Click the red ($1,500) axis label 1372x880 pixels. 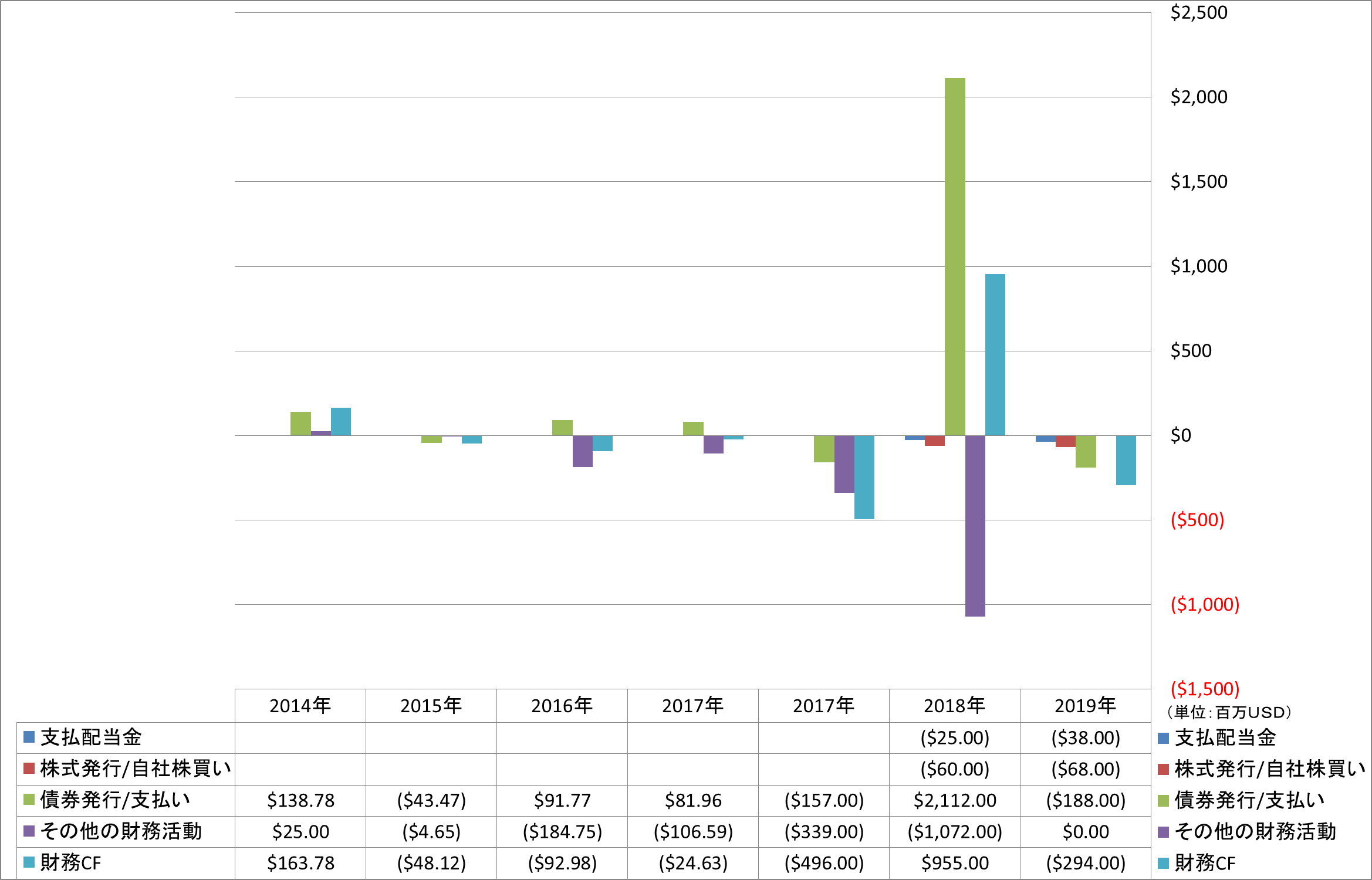tap(1205, 689)
